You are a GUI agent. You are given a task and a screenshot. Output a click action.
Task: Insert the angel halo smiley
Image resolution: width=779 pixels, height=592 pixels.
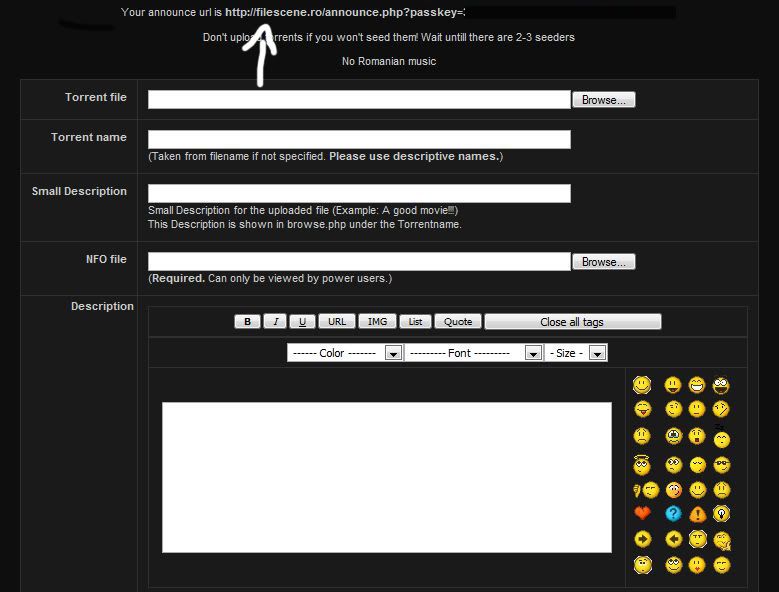[642, 464]
